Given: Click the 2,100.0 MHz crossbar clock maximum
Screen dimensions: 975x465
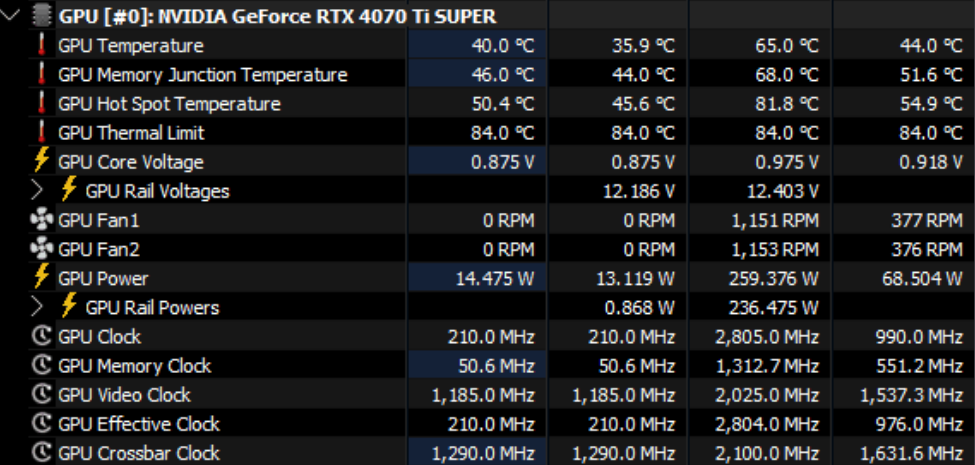Looking at the screenshot, I should 767,453.
